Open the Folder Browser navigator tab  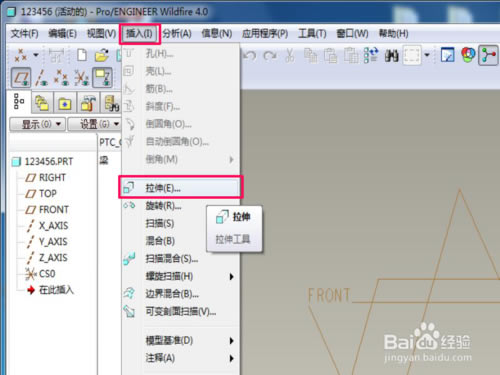pyautogui.click(x=65, y=103)
